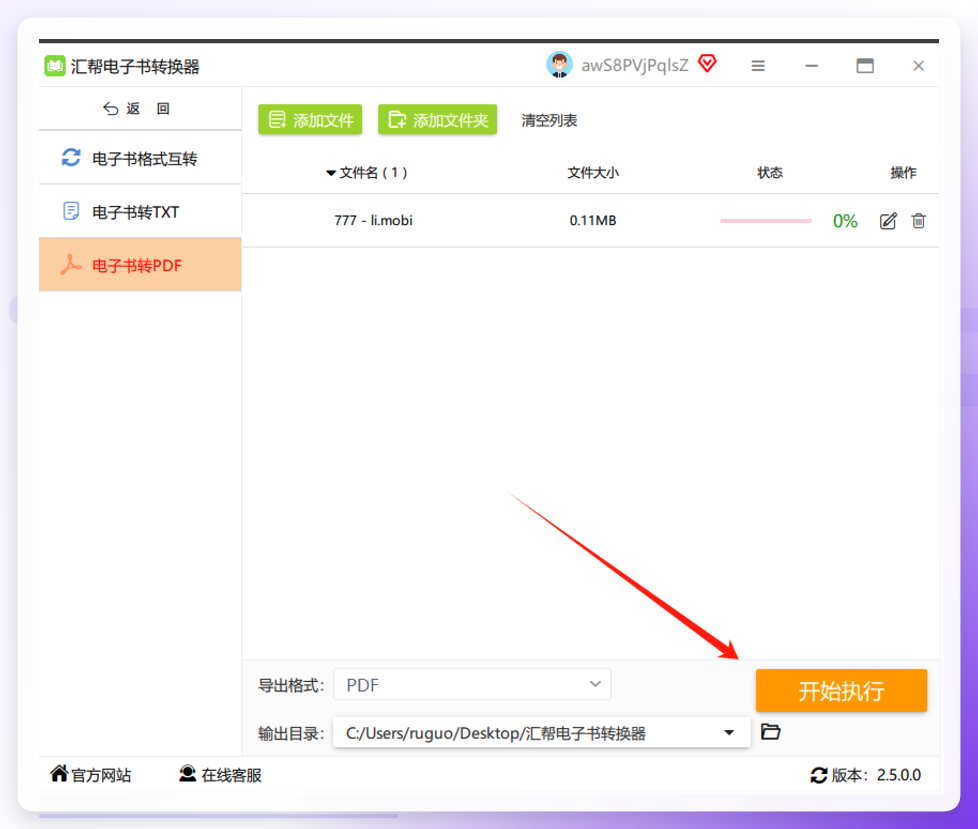Click the 状态 column header
The height and width of the screenshot is (829, 978).
pyautogui.click(x=770, y=173)
